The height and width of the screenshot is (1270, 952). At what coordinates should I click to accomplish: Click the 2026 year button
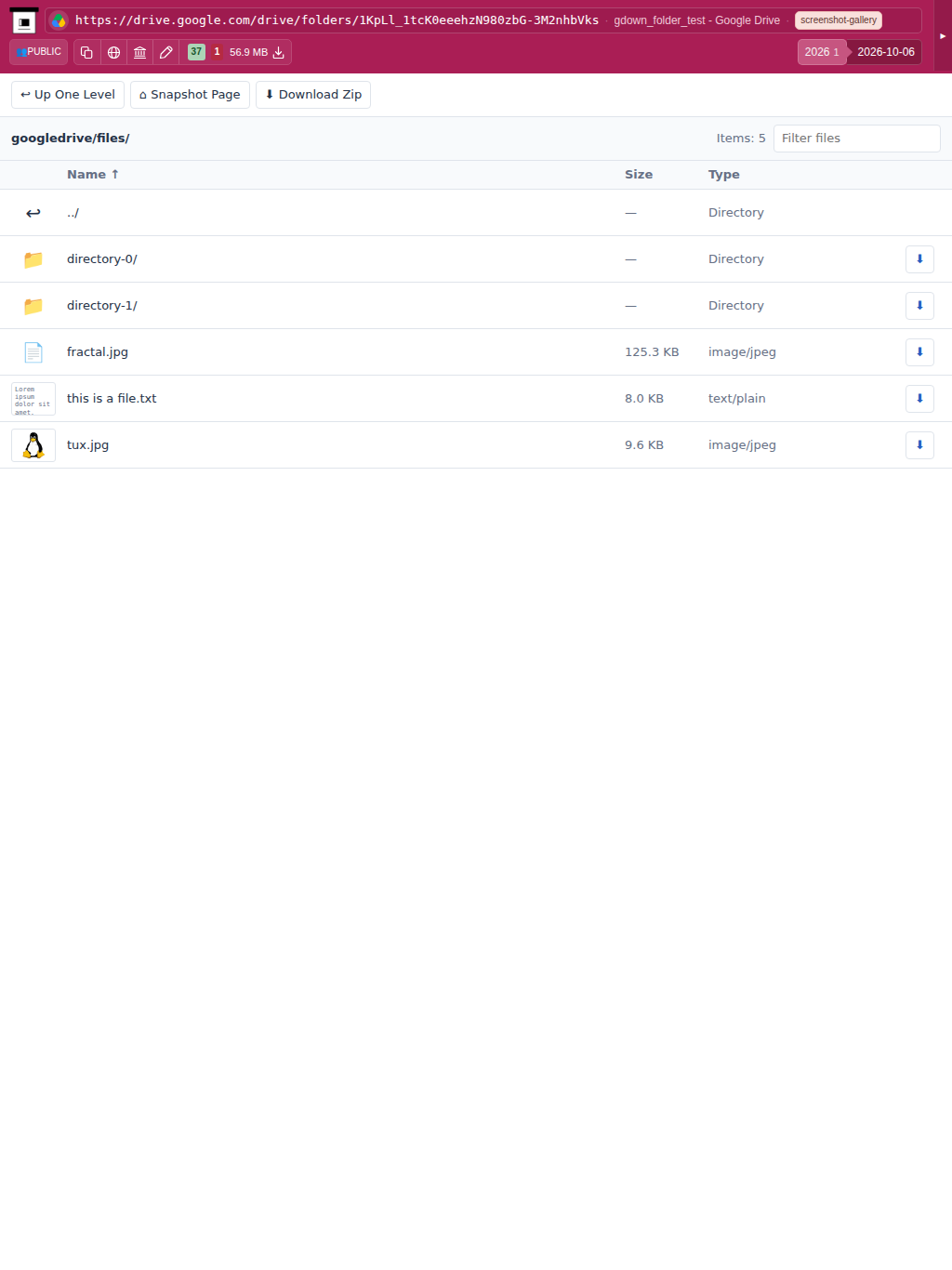(822, 52)
